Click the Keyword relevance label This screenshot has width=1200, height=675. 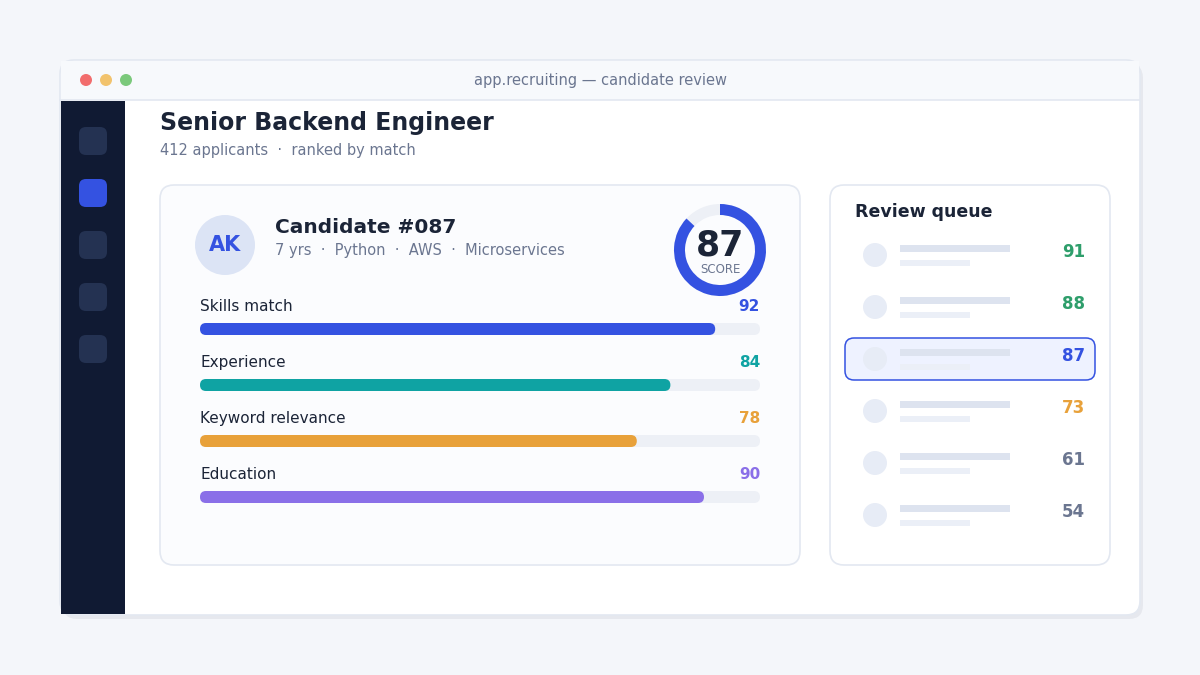pos(273,418)
